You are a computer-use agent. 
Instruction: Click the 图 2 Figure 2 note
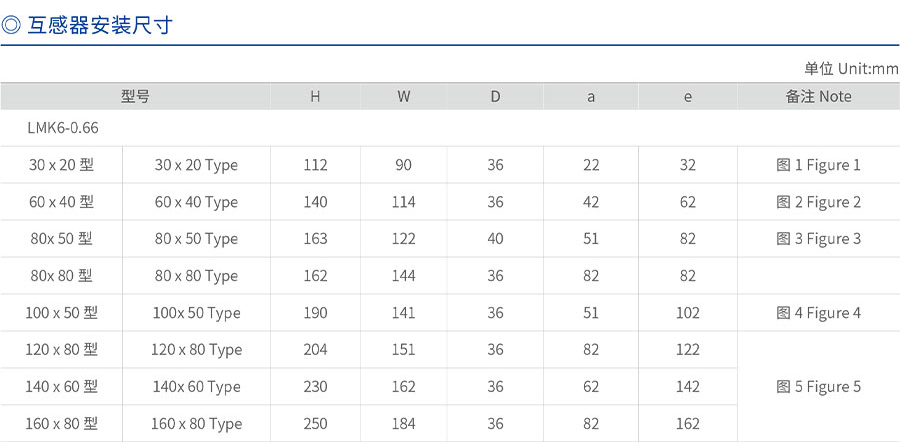point(818,202)
